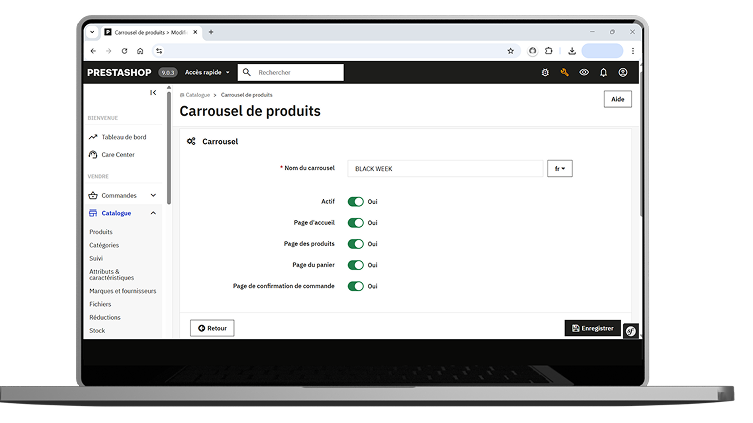Open the Fichiers submenu item
Screen dimensions: 753x423
click(100, 304)
